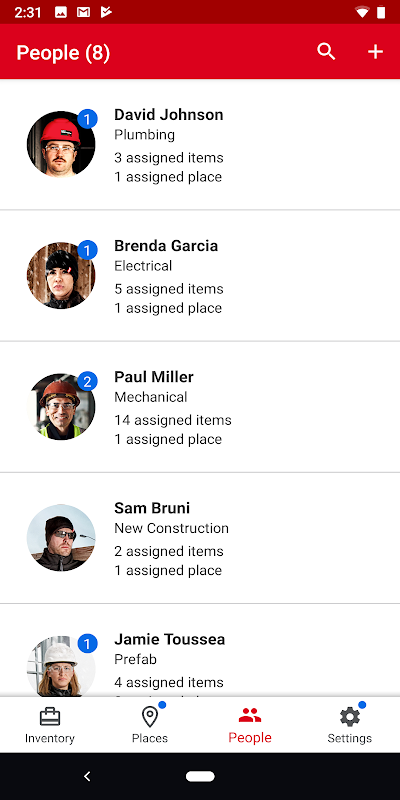Open Brenda Garcia's avatar picture

point(61,275)
